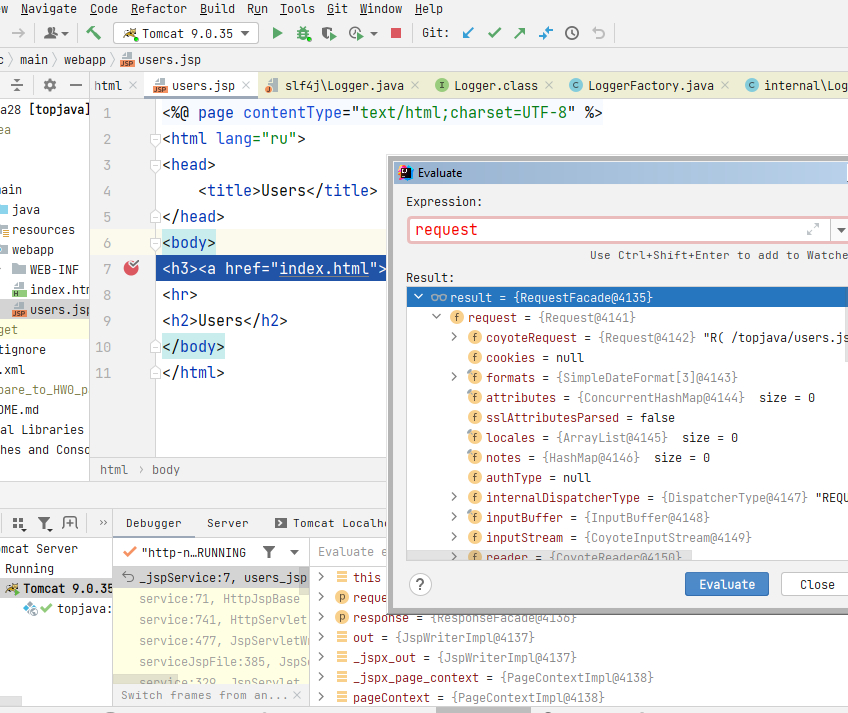848x713 pixels.
Task: Group services with grid icon
Action: 19,523
